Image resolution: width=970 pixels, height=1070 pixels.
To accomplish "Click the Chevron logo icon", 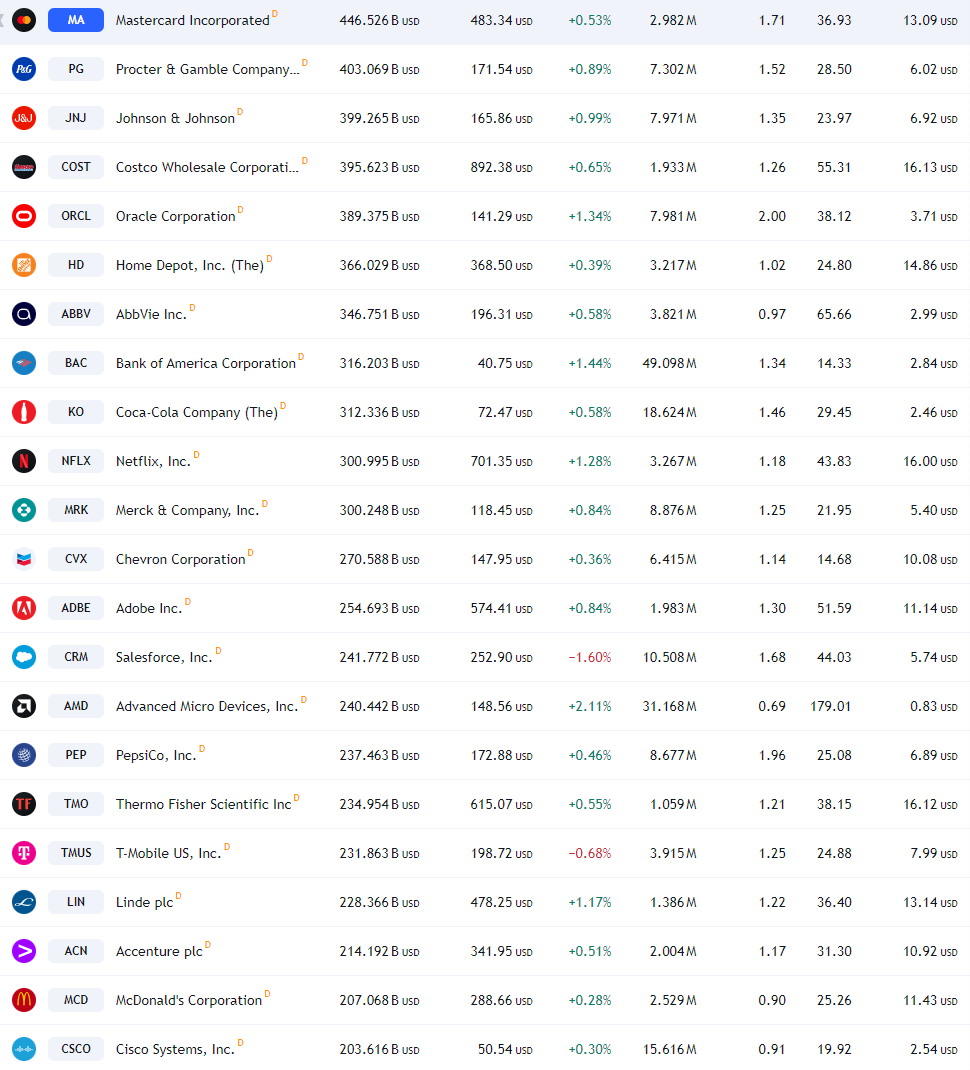I will coord(24,559).
